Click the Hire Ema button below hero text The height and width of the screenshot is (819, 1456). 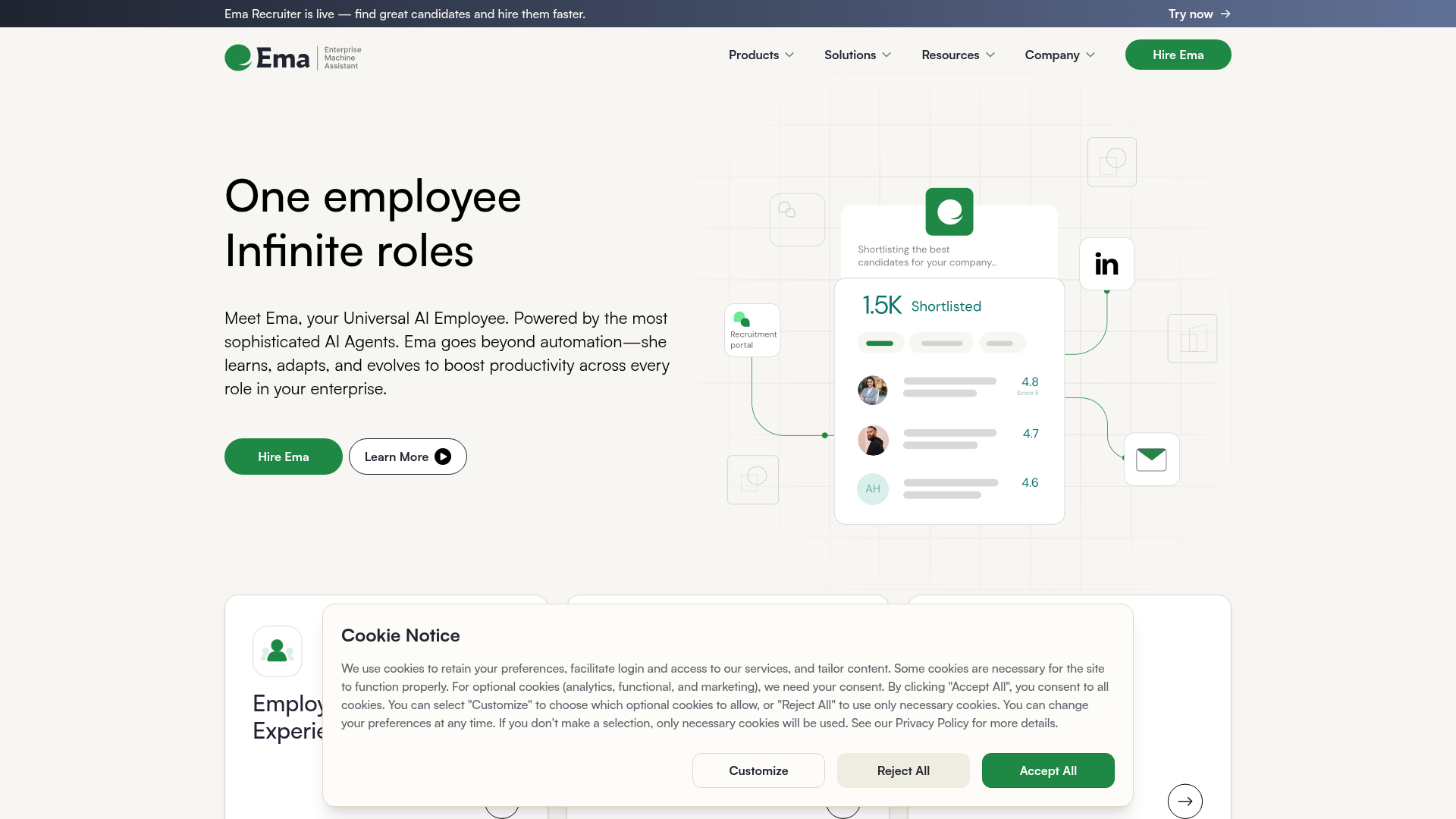point(284,457)
